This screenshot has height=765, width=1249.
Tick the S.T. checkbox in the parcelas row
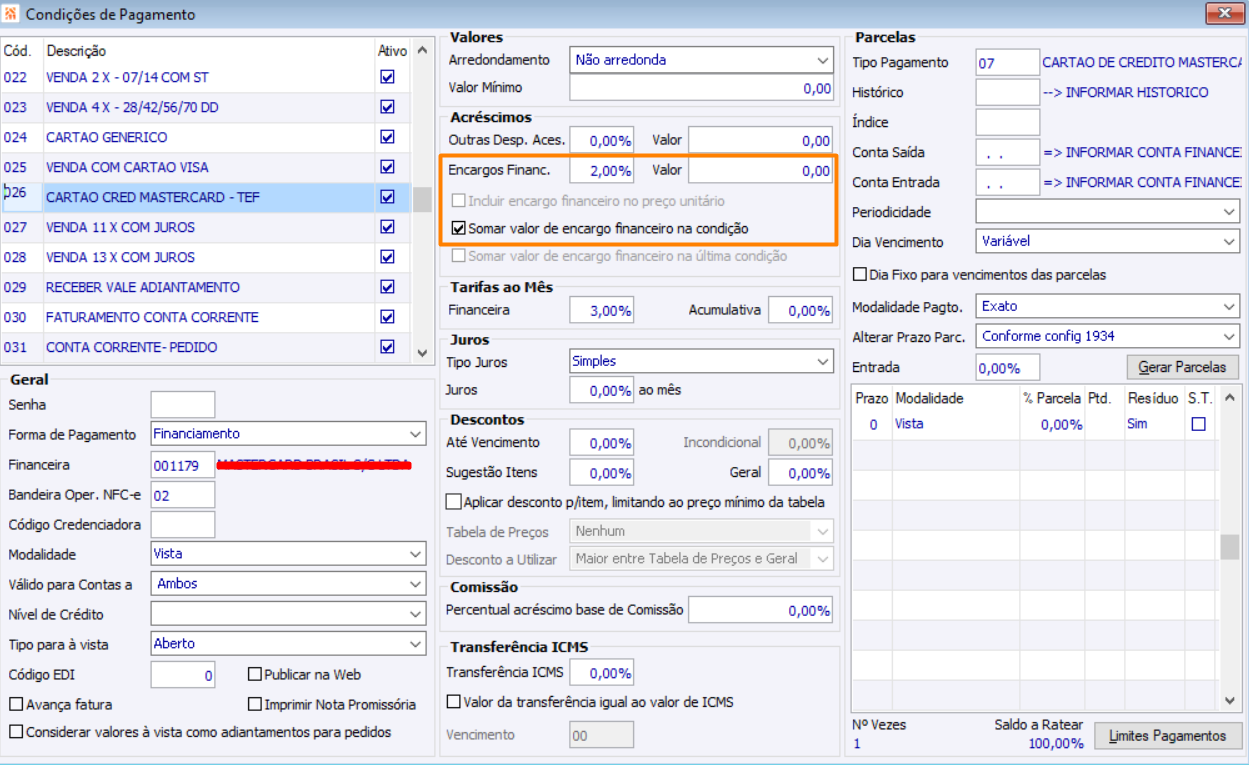pyautogui.click(x=1198, y=425)
